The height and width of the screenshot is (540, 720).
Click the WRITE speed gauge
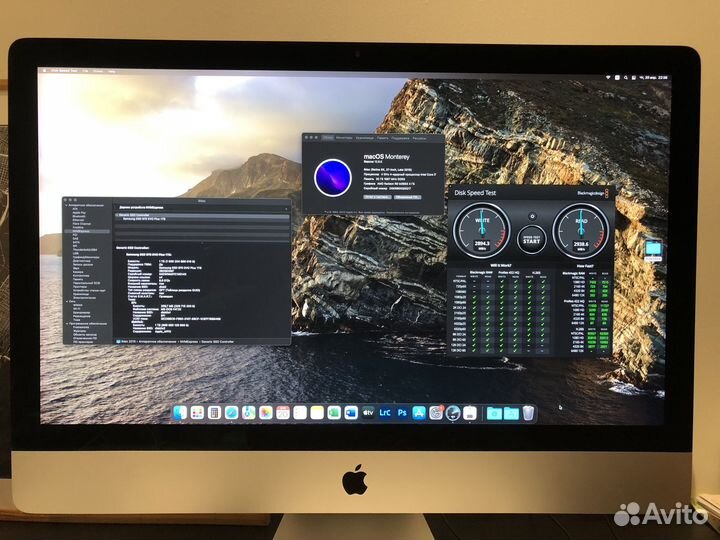pos(482,231)
